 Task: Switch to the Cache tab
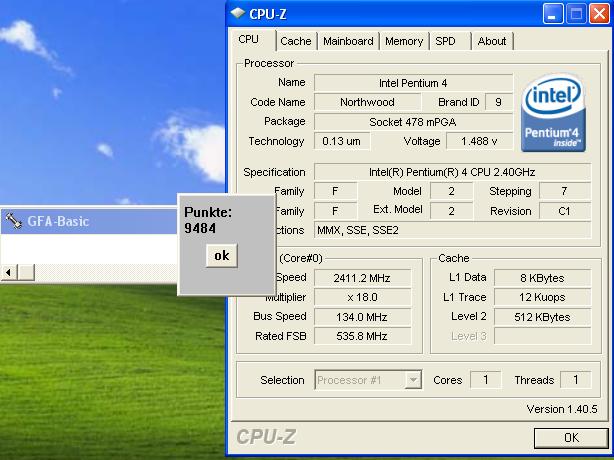click(x=296, y=41)
